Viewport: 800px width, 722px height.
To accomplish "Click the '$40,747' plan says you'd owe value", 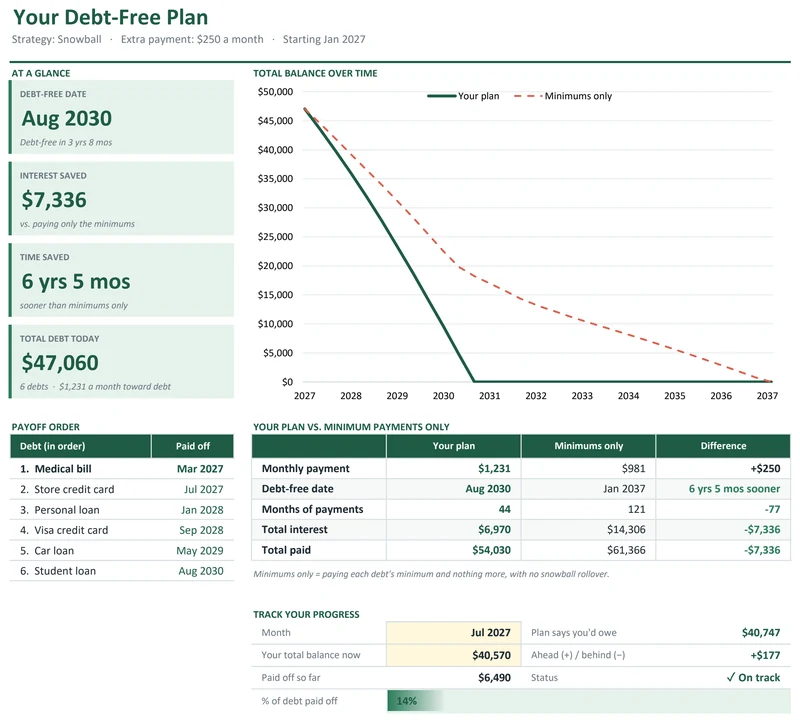I will tap(761, 633).
